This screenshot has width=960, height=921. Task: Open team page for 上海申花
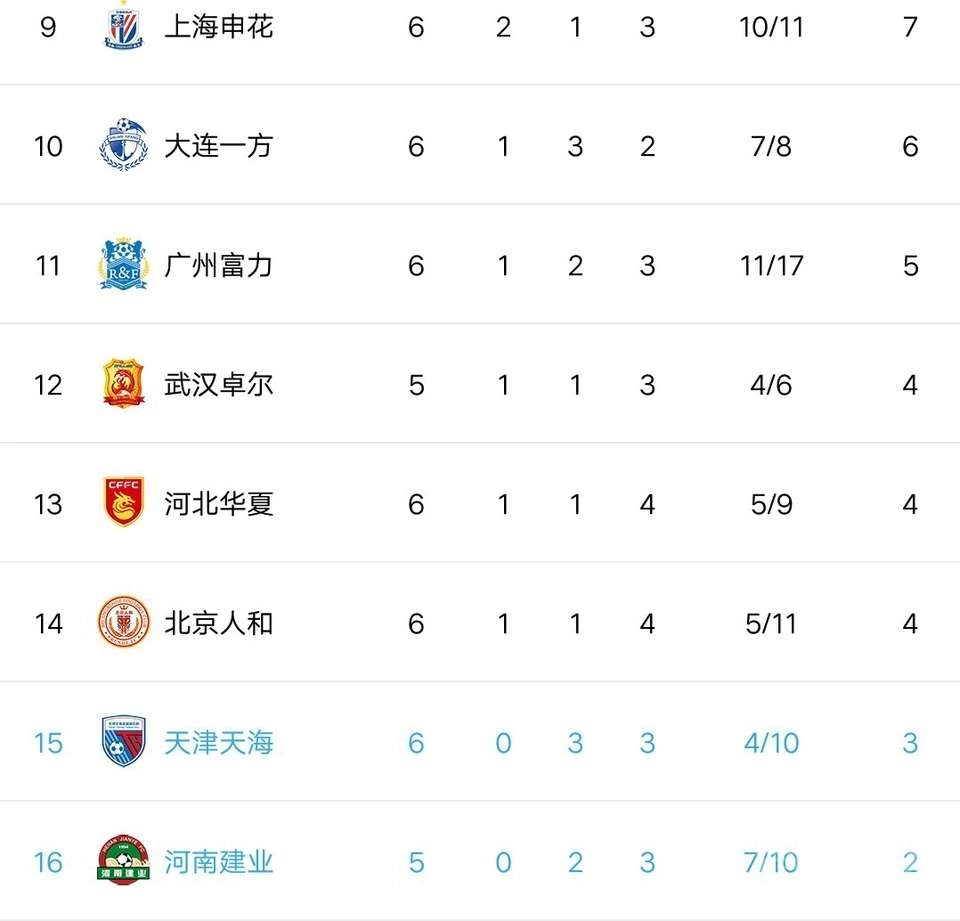coord(218,27)
